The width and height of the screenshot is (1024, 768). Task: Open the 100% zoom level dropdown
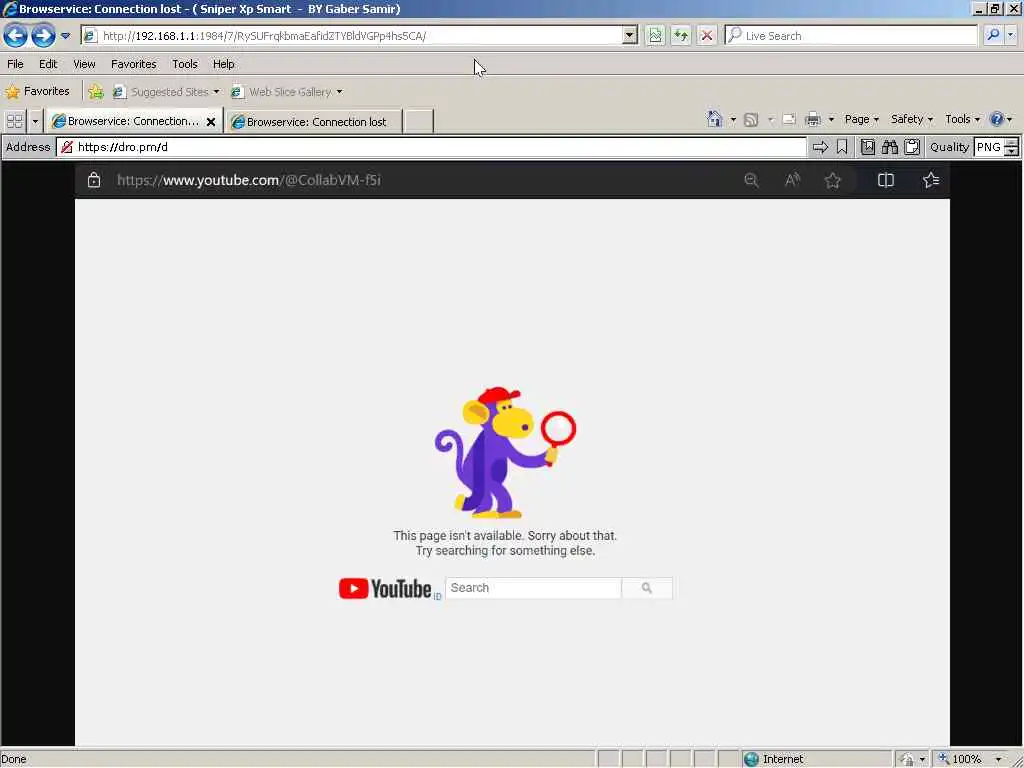click(999, 759)
